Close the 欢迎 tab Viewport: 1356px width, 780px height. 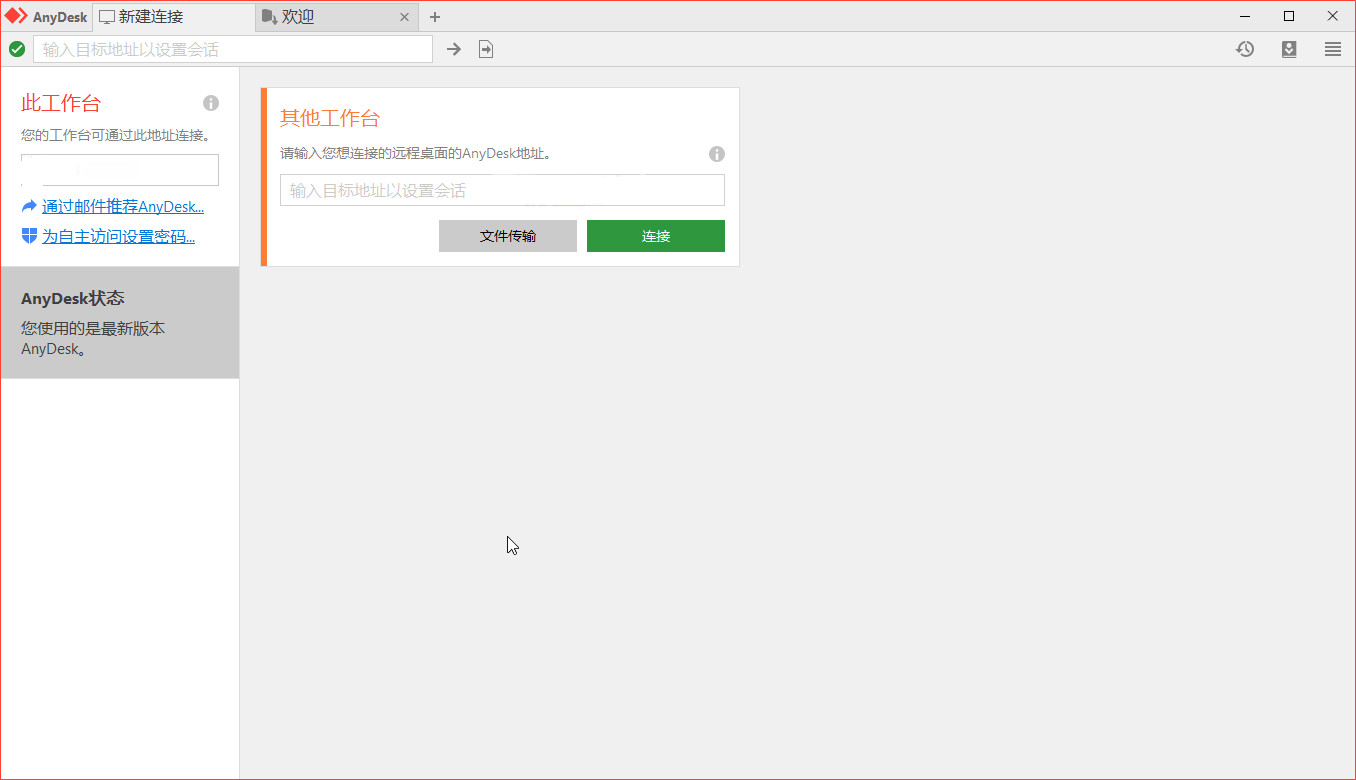click(x=404, y=17)
